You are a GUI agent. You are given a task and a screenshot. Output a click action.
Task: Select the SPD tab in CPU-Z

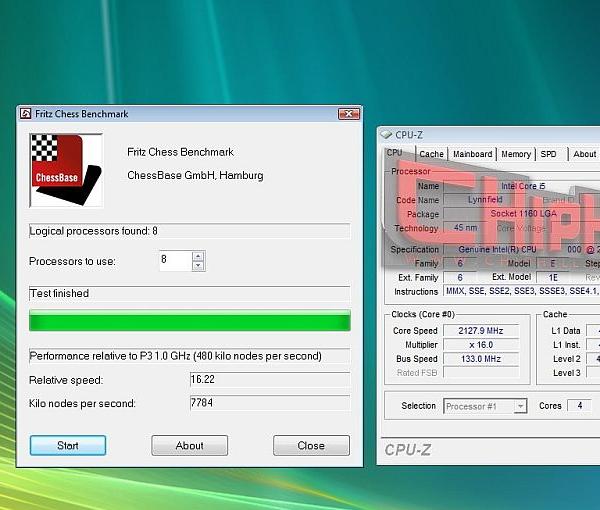click(x=548, y=154)
